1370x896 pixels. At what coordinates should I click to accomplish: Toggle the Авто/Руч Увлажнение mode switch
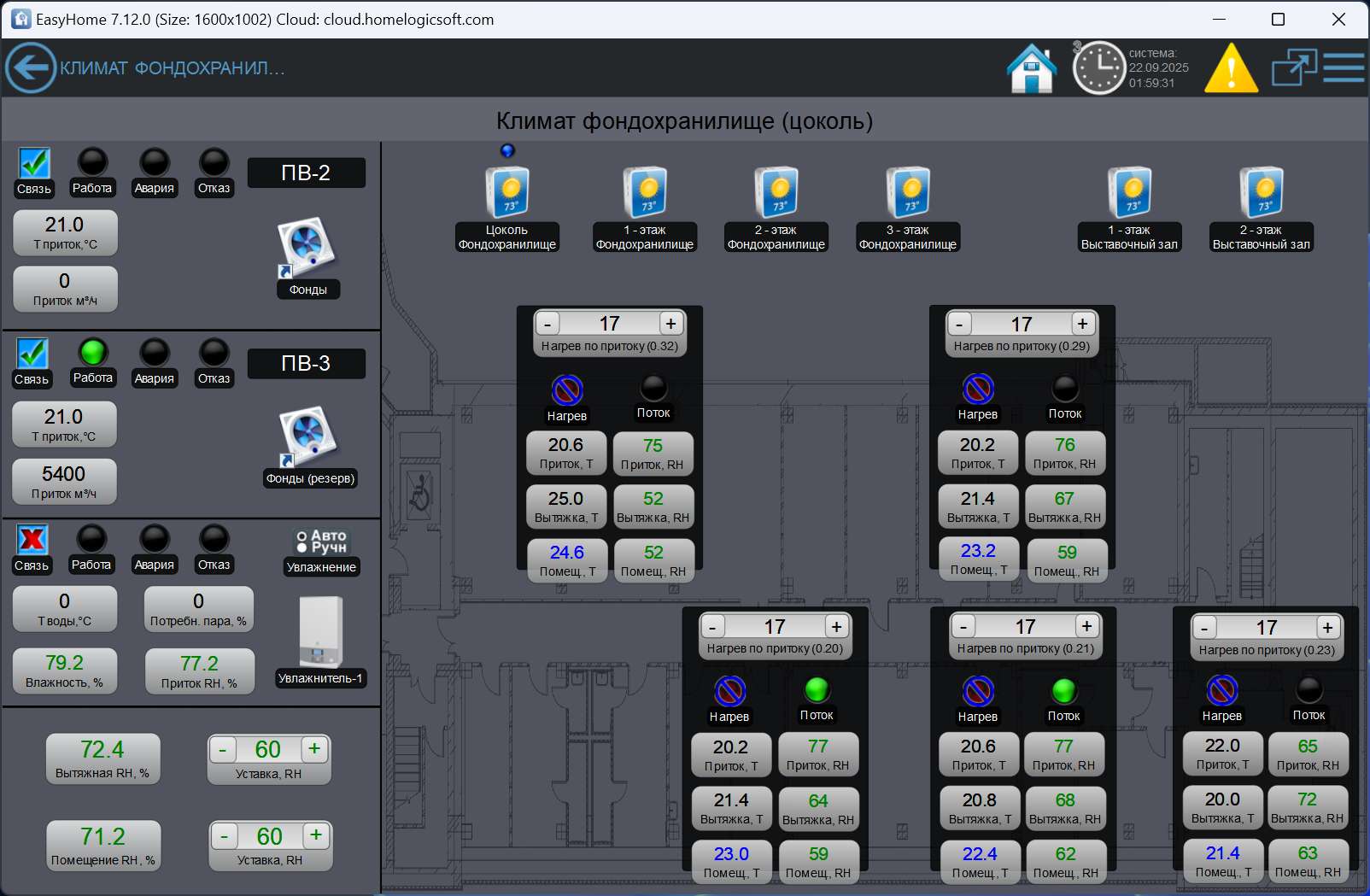(320, 542)
